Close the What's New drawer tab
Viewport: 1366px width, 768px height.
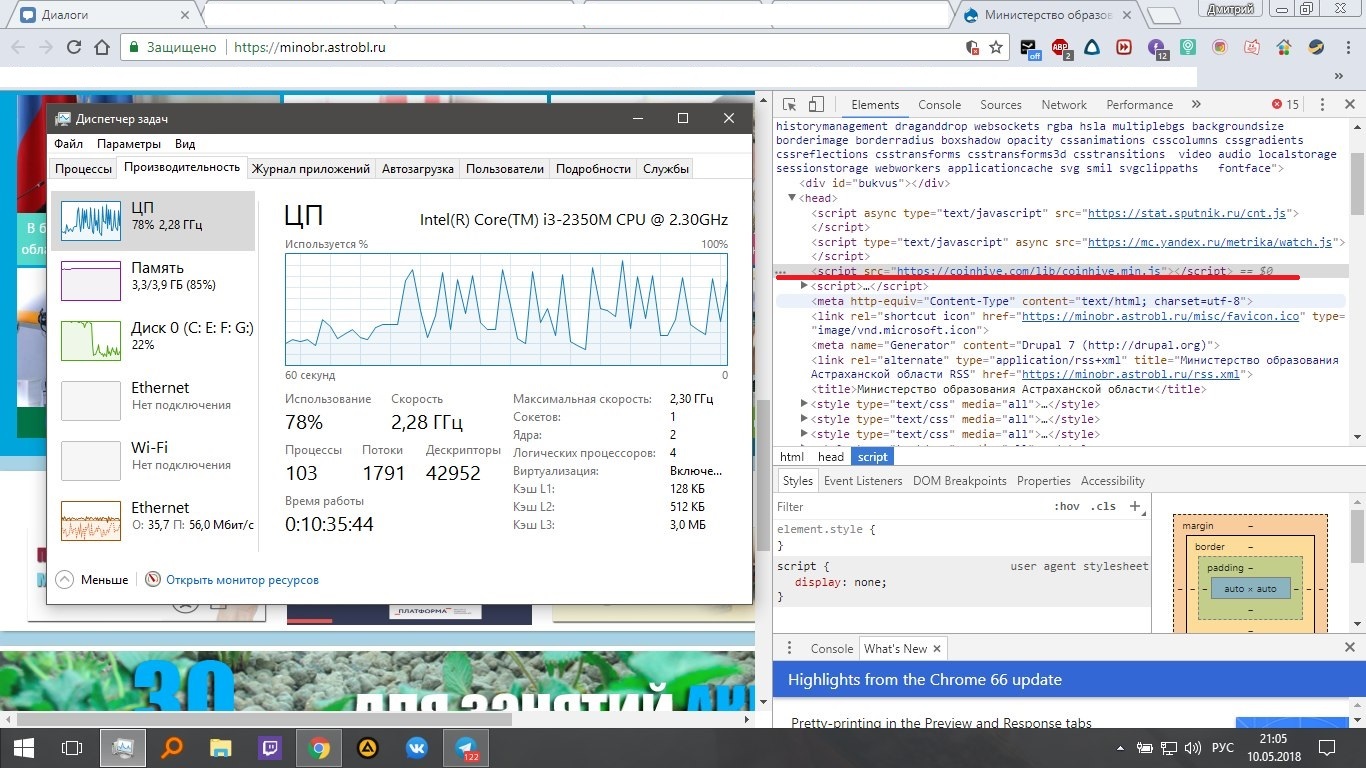[x=936, y=648]
